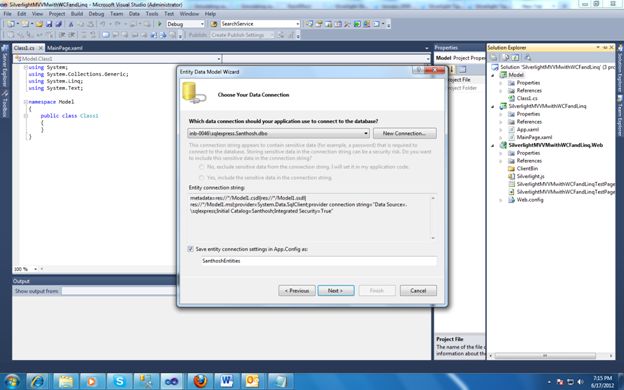Click the Save toolbar icon

coord(49,24)
